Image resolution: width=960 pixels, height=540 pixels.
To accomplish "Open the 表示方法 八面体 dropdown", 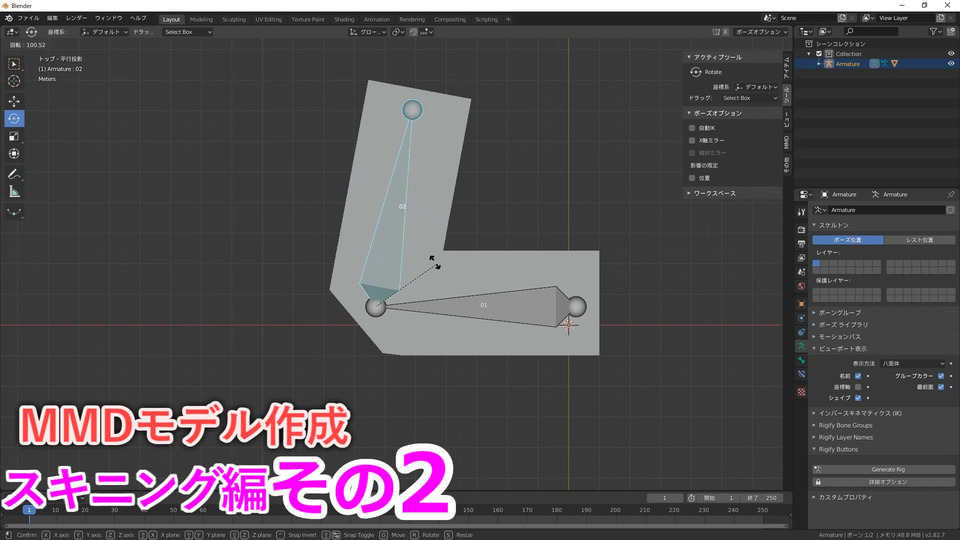I will click(x=912, y=364).
